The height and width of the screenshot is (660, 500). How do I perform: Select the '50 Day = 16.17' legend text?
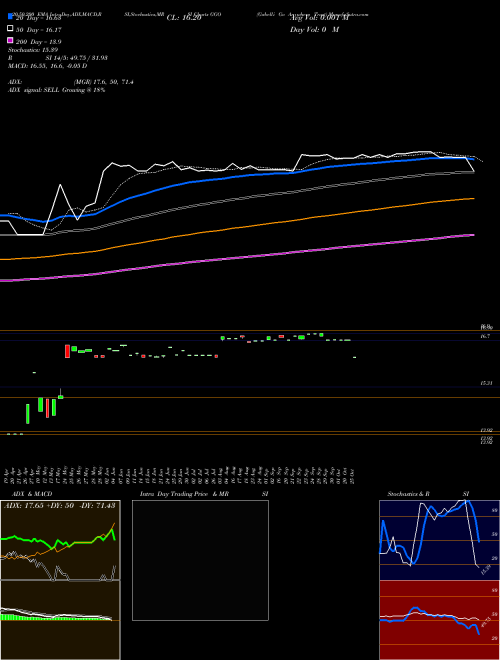point(39,30)
